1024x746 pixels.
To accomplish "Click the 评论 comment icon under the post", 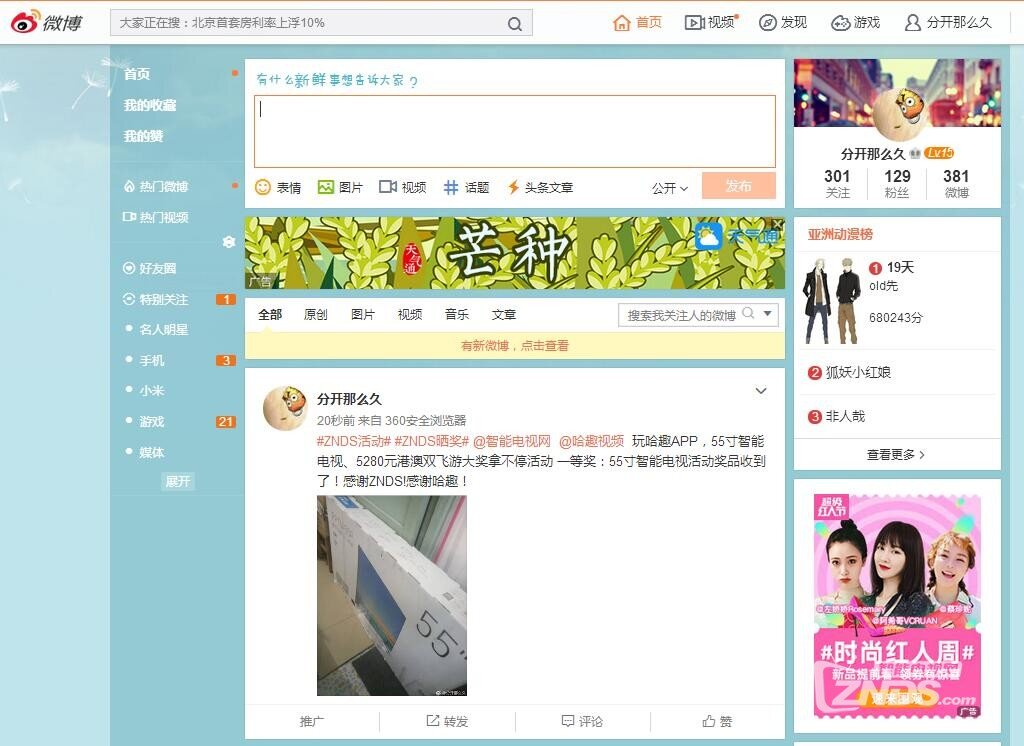I will [568, 721].
